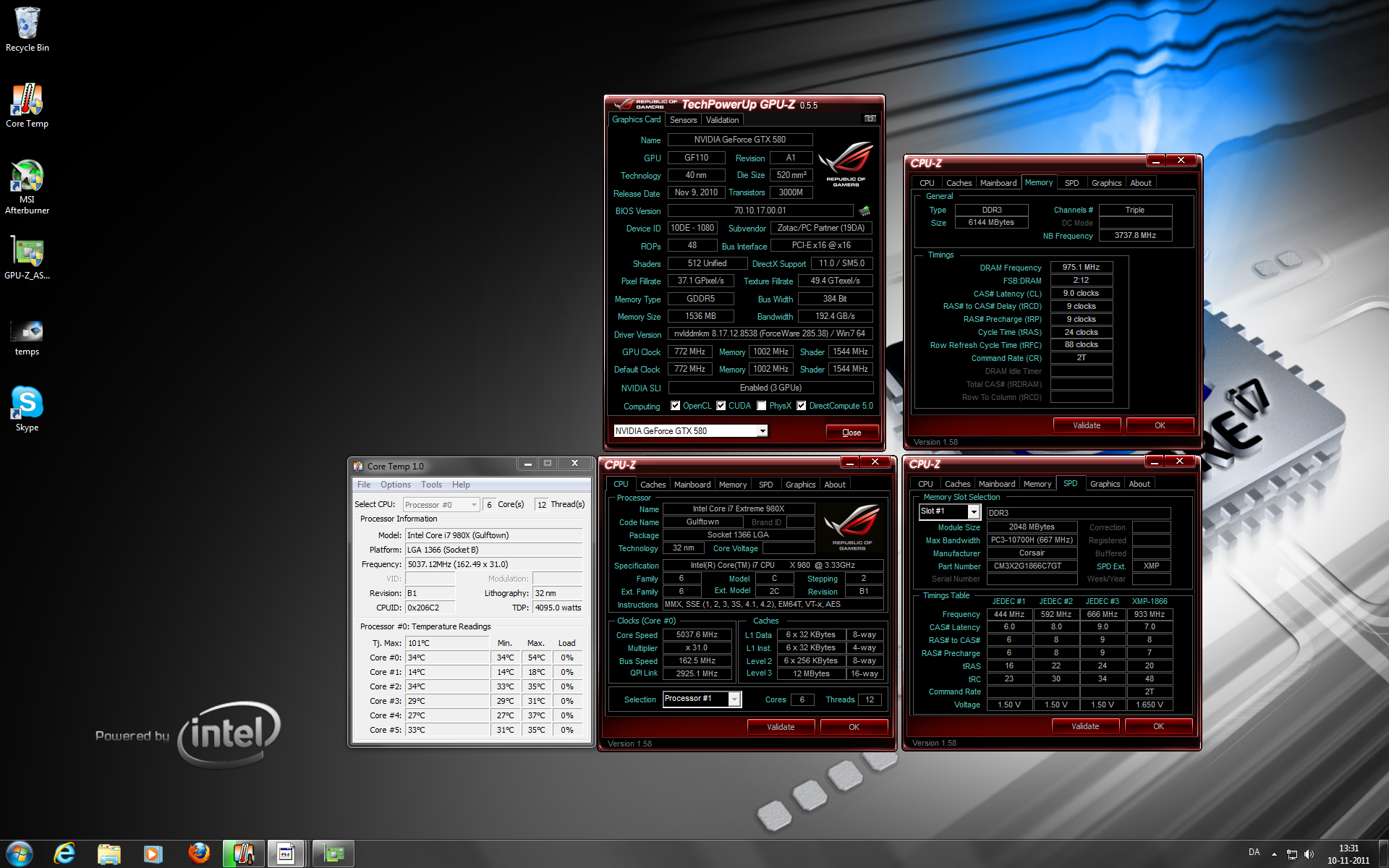
Task: Switch to the Validation tab in GPU-Z
Action: pyautogui.click(x=722, y=120)
